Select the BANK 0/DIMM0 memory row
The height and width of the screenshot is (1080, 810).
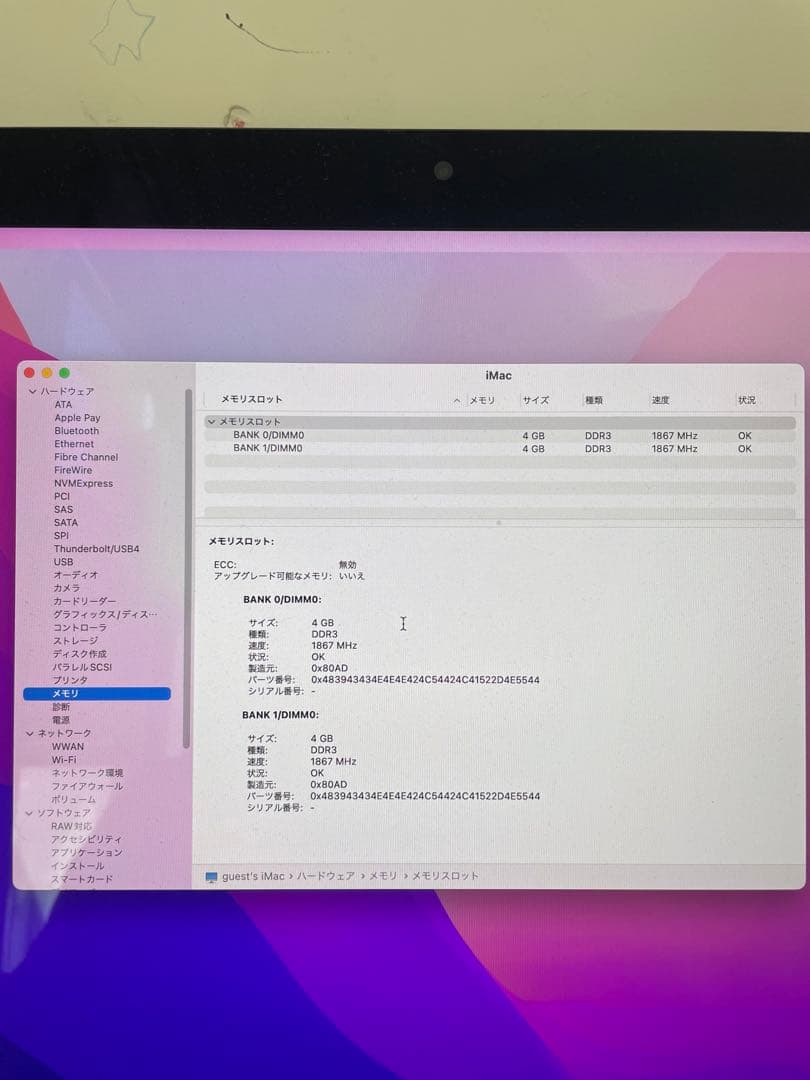coord(400,435)
